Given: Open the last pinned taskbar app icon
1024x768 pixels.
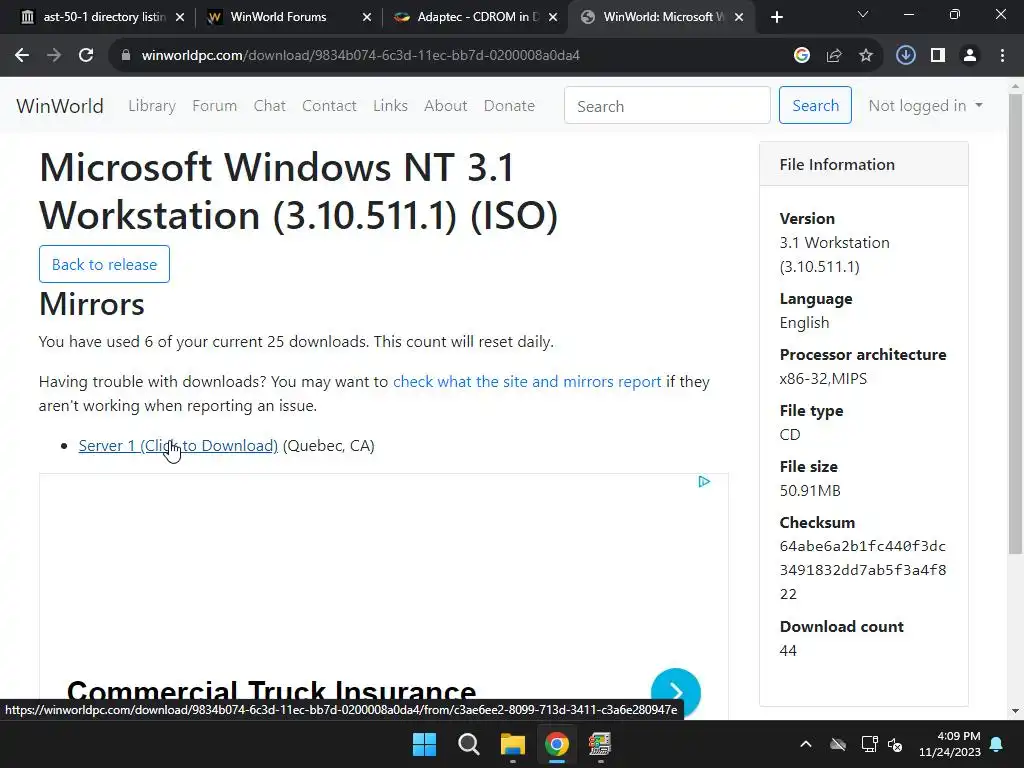Looking at the screenshot, I should pyautogui.click(x=600, y=744).
